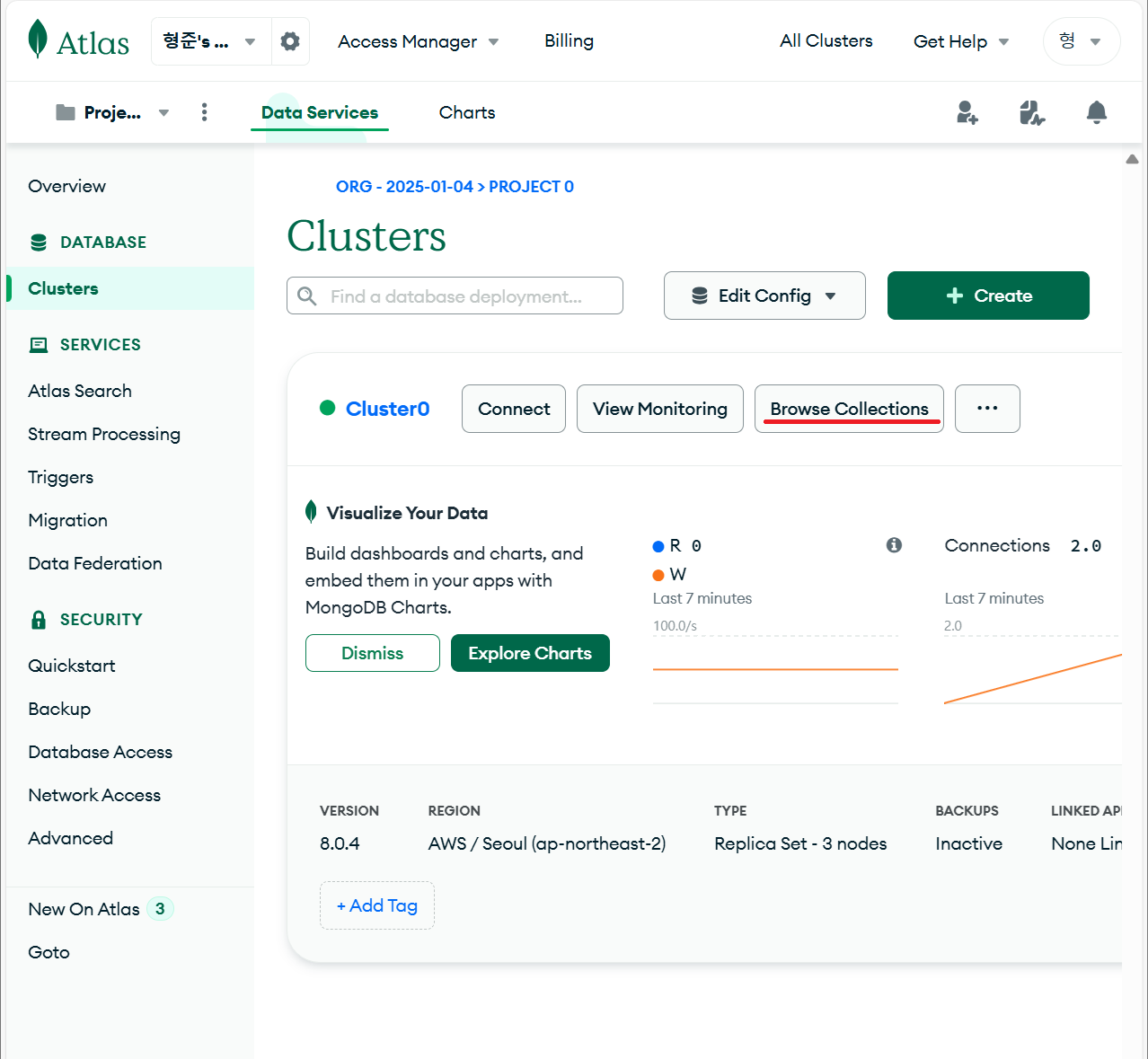Click the R/W operations chart
This screenshot has width=1148, height=1059.
click(775, 669)
